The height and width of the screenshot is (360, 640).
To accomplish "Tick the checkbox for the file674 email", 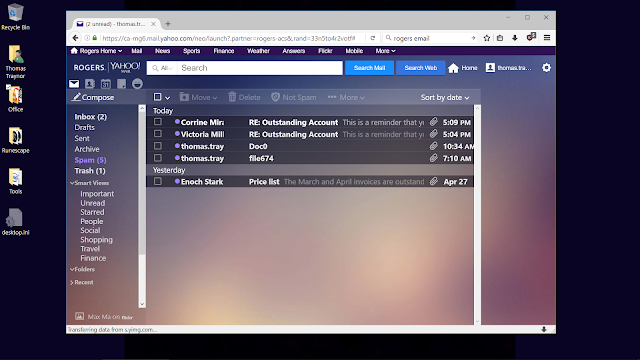I will point(158,158).
